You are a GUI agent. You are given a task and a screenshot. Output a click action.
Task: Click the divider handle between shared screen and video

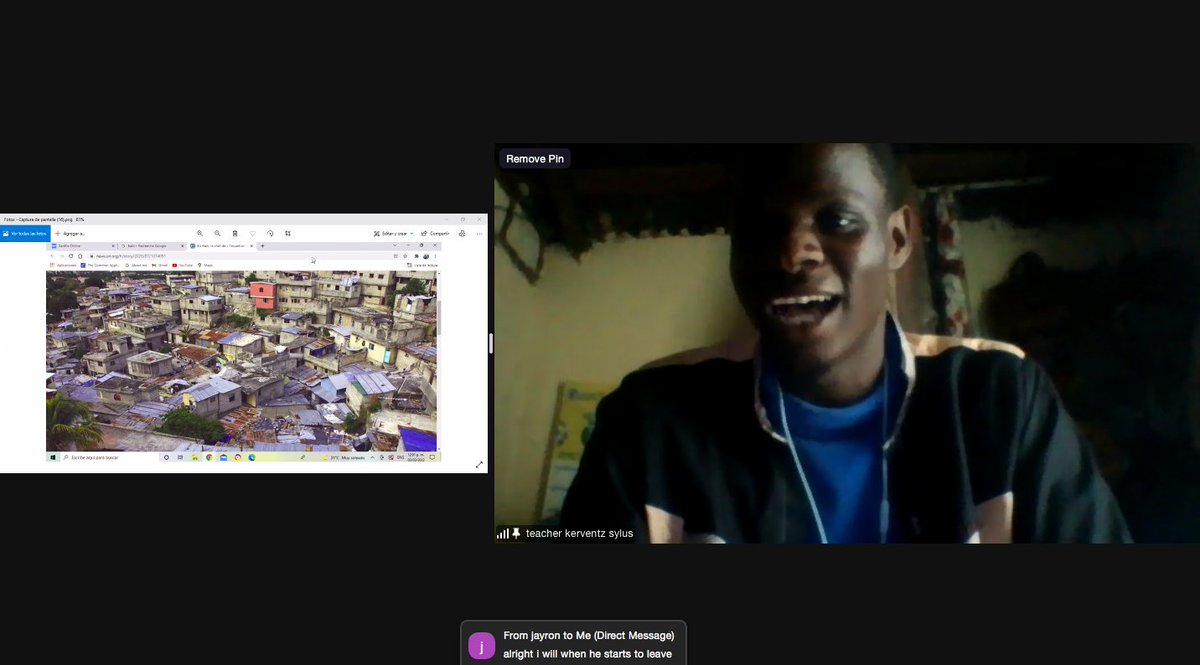[490, 343]
